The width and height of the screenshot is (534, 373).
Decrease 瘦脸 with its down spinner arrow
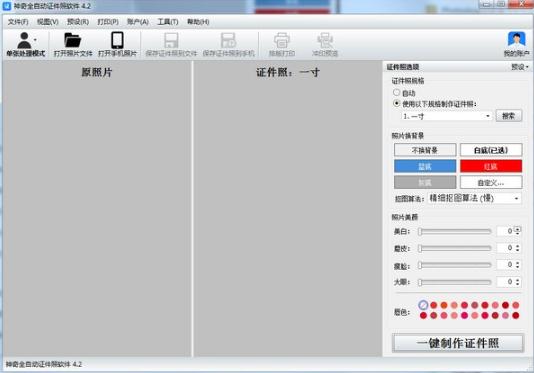[518, 267]
